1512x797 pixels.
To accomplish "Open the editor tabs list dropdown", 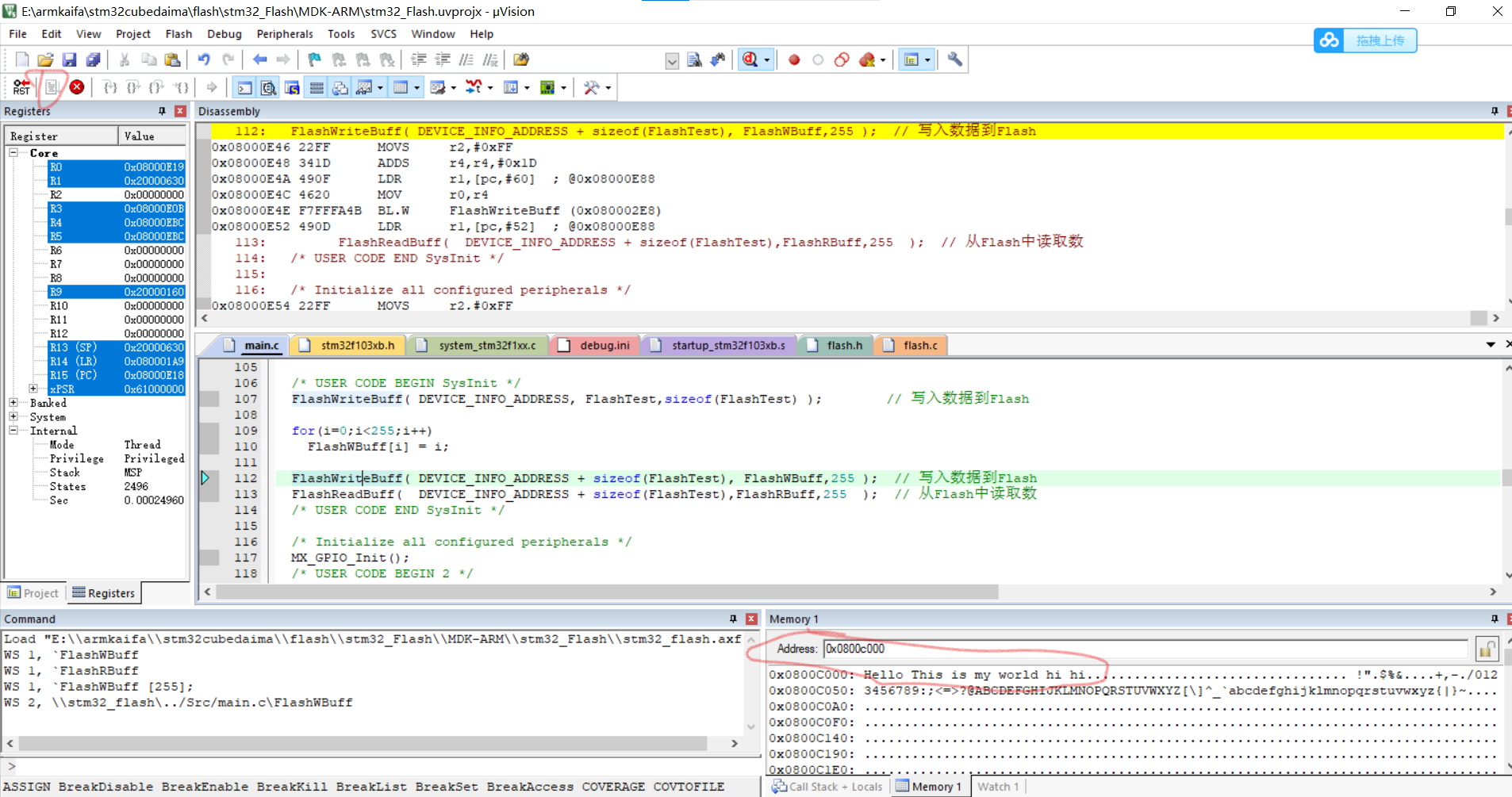I will tap(1491, 345).
